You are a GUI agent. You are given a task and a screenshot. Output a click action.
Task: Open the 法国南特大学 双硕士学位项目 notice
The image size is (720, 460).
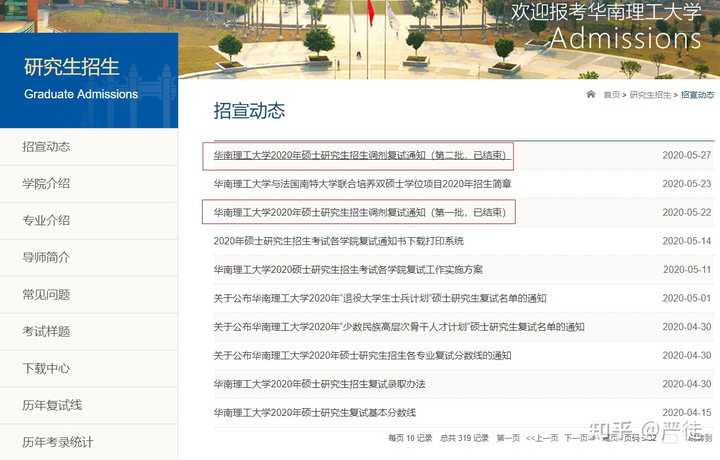[362, 184]
